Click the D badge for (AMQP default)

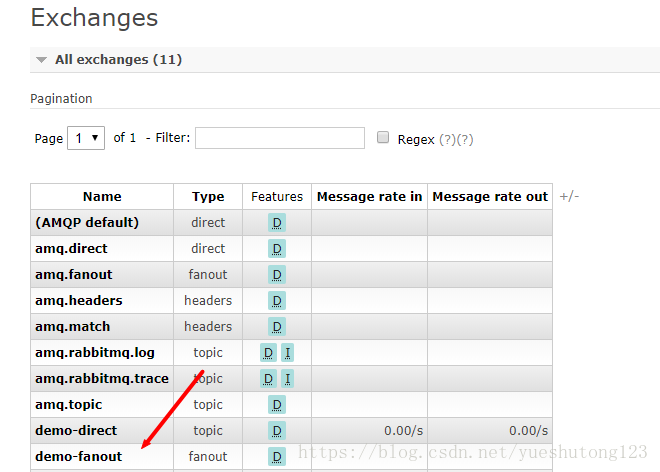pos(277,222)
